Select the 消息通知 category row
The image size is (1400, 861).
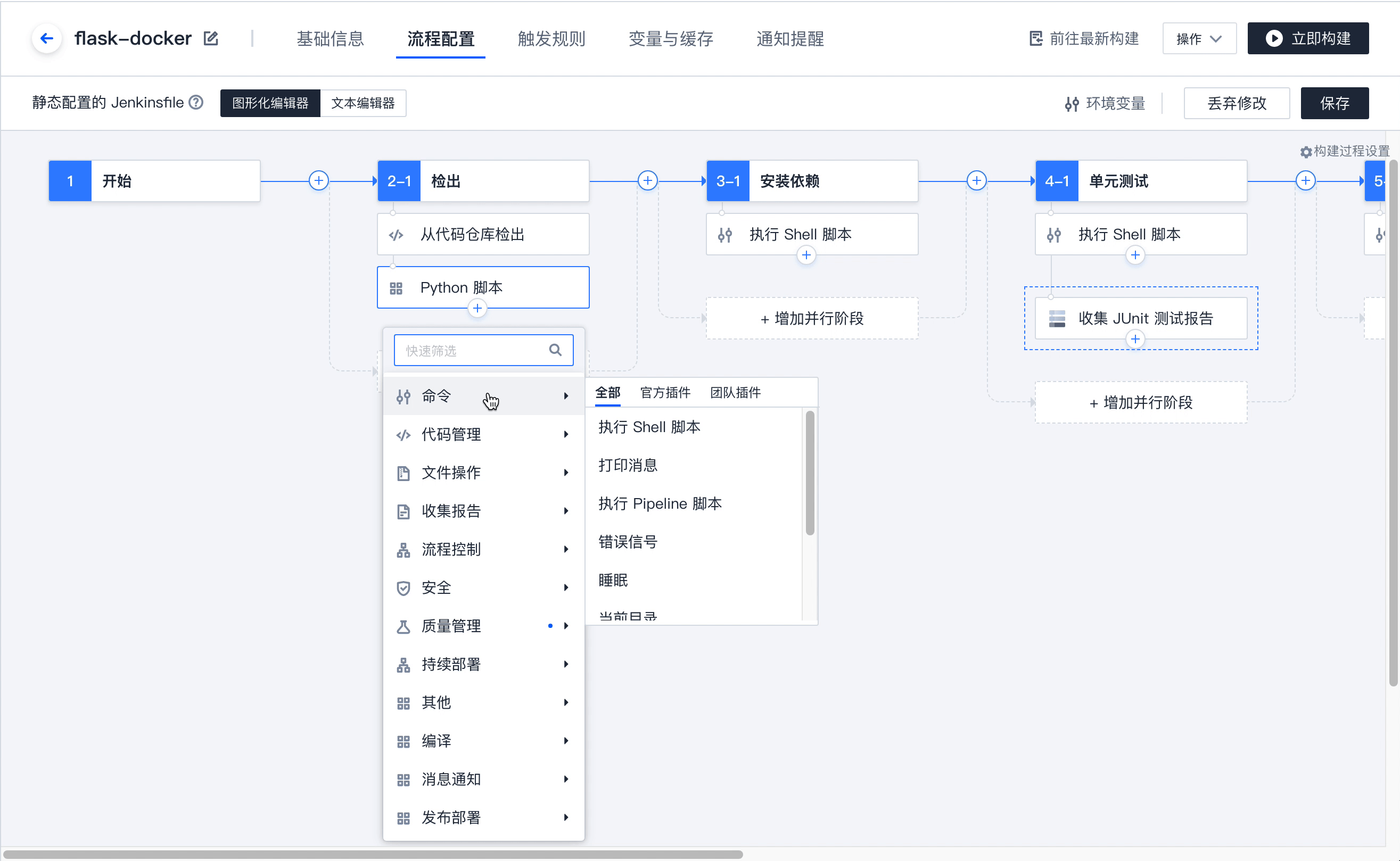click(483, 779)
